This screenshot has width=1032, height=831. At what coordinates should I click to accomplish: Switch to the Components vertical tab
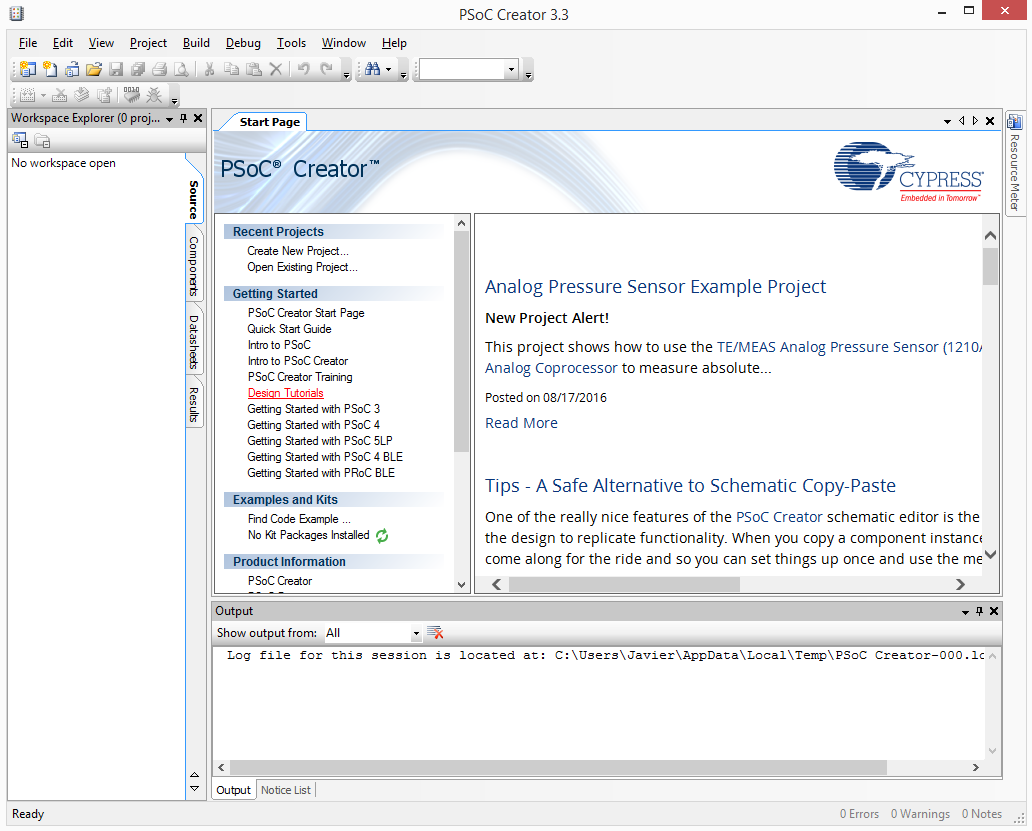pos(194,266)
